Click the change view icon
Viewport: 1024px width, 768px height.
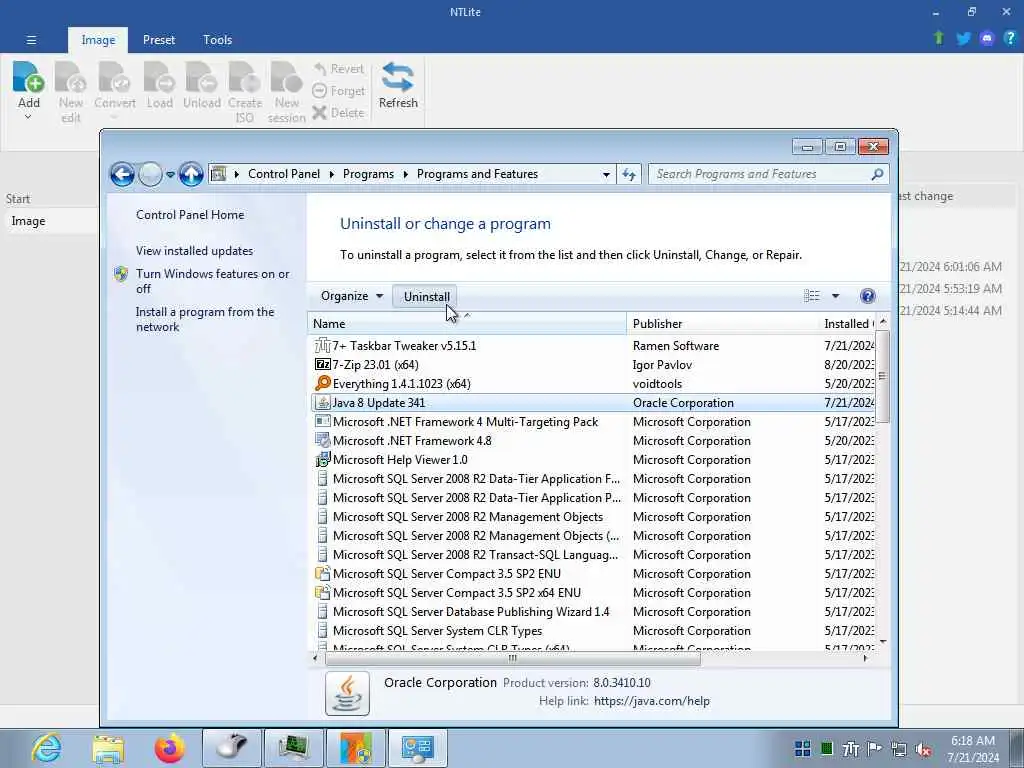coord(812,296)
